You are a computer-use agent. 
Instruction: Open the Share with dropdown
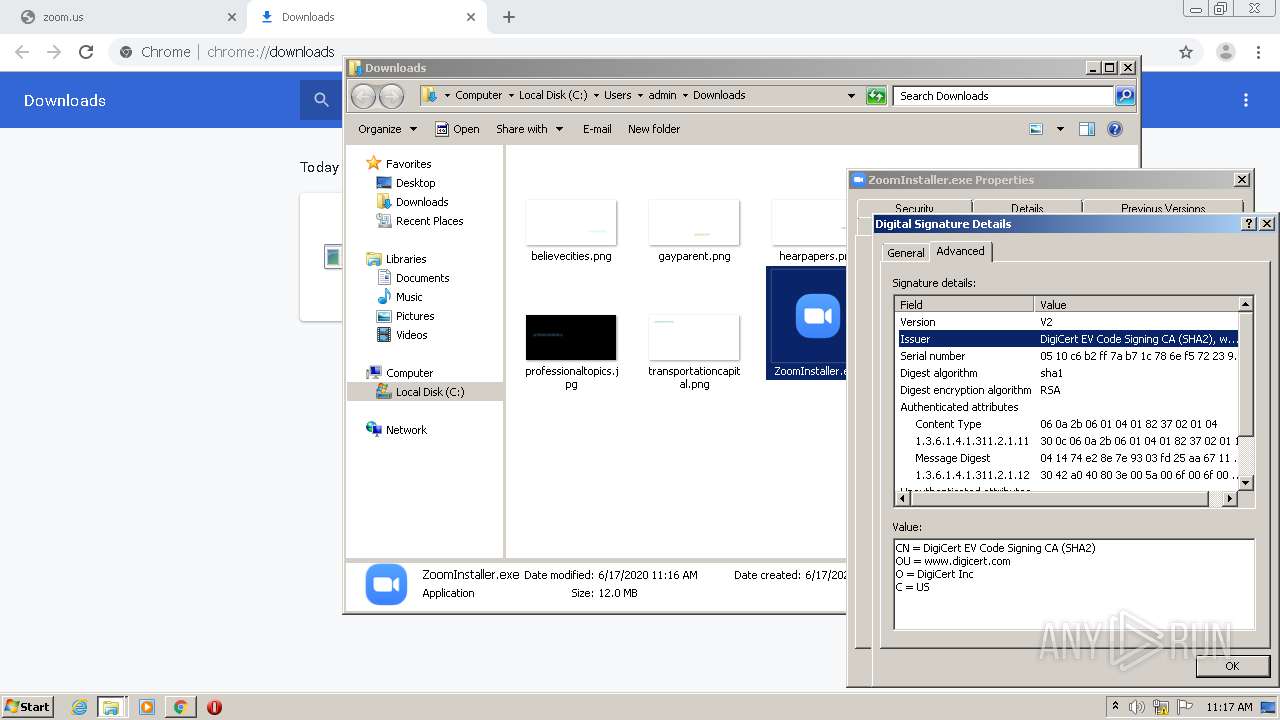pos(530,129)
